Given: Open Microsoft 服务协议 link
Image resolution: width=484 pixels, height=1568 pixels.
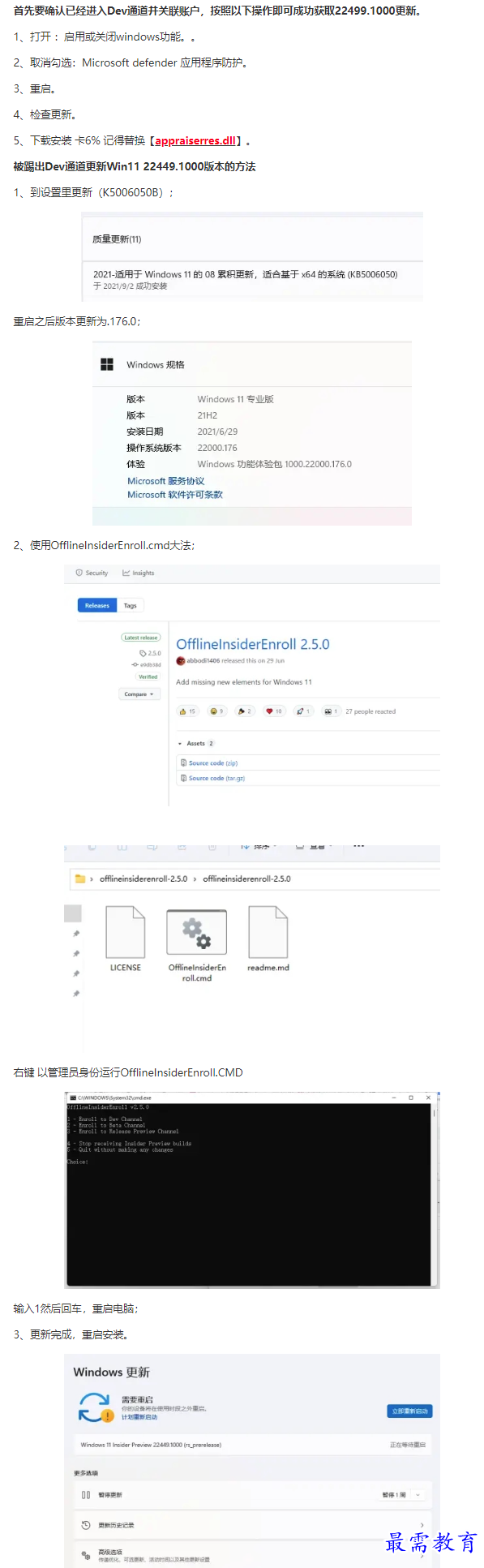Looking at the screenshot, I should [x=165, y=481].
